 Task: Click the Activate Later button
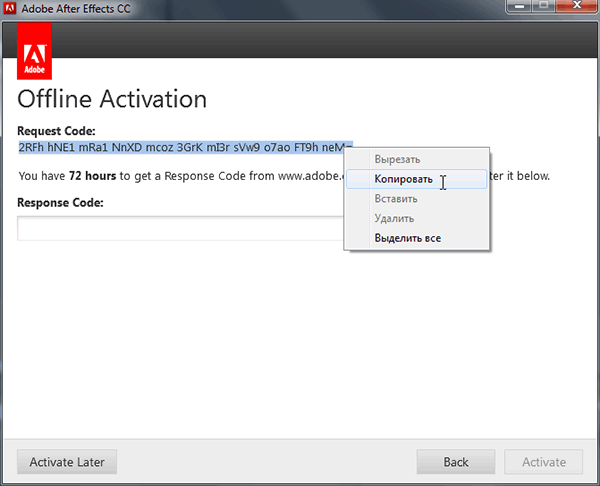[67, 462]
